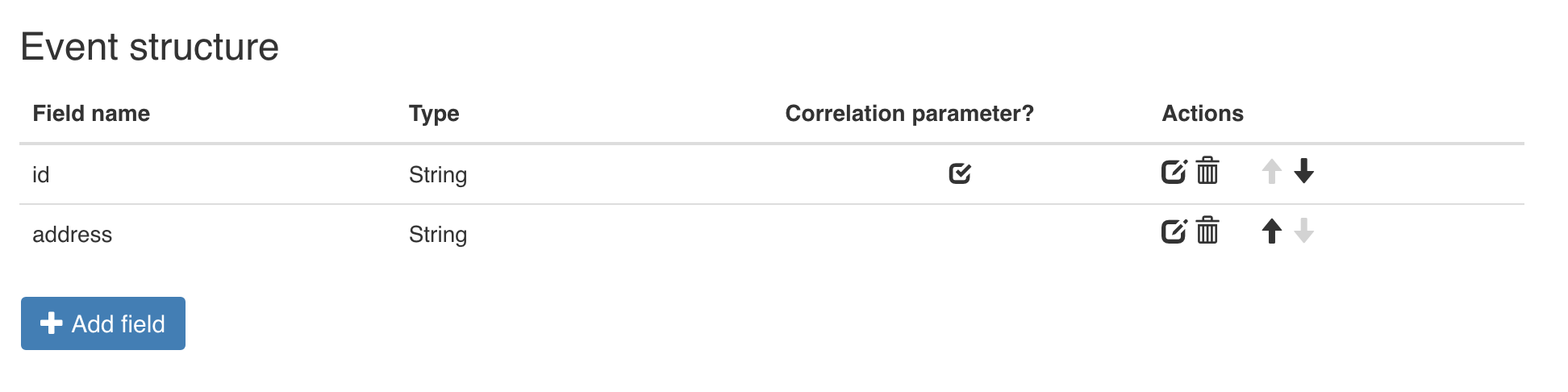Move the address field up
This screenshot has width=1568, height=392.
point(1271,231)
